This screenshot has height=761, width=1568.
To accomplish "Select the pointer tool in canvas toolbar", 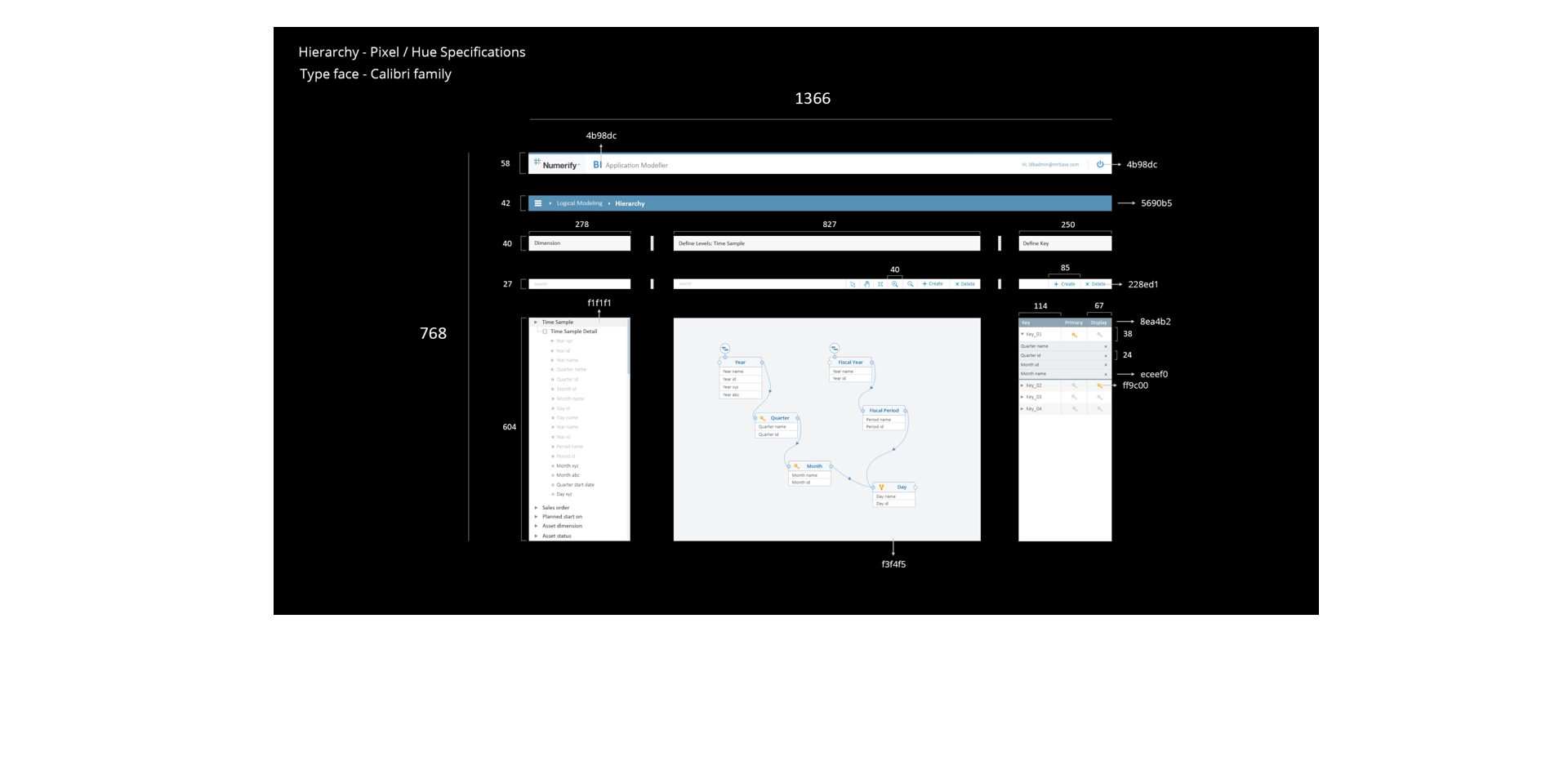I will (852, 284).
